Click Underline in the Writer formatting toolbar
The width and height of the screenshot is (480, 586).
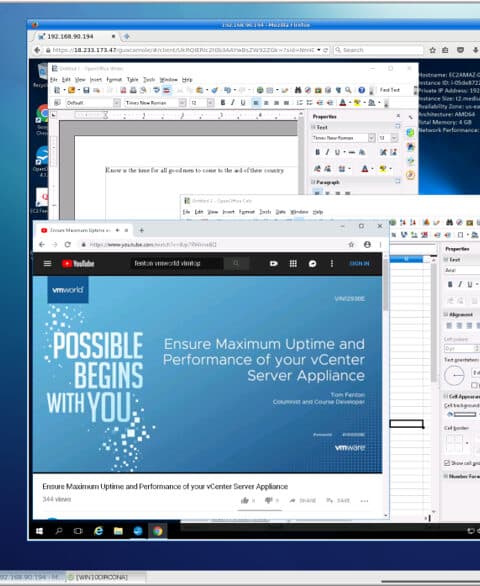[243, 102]
